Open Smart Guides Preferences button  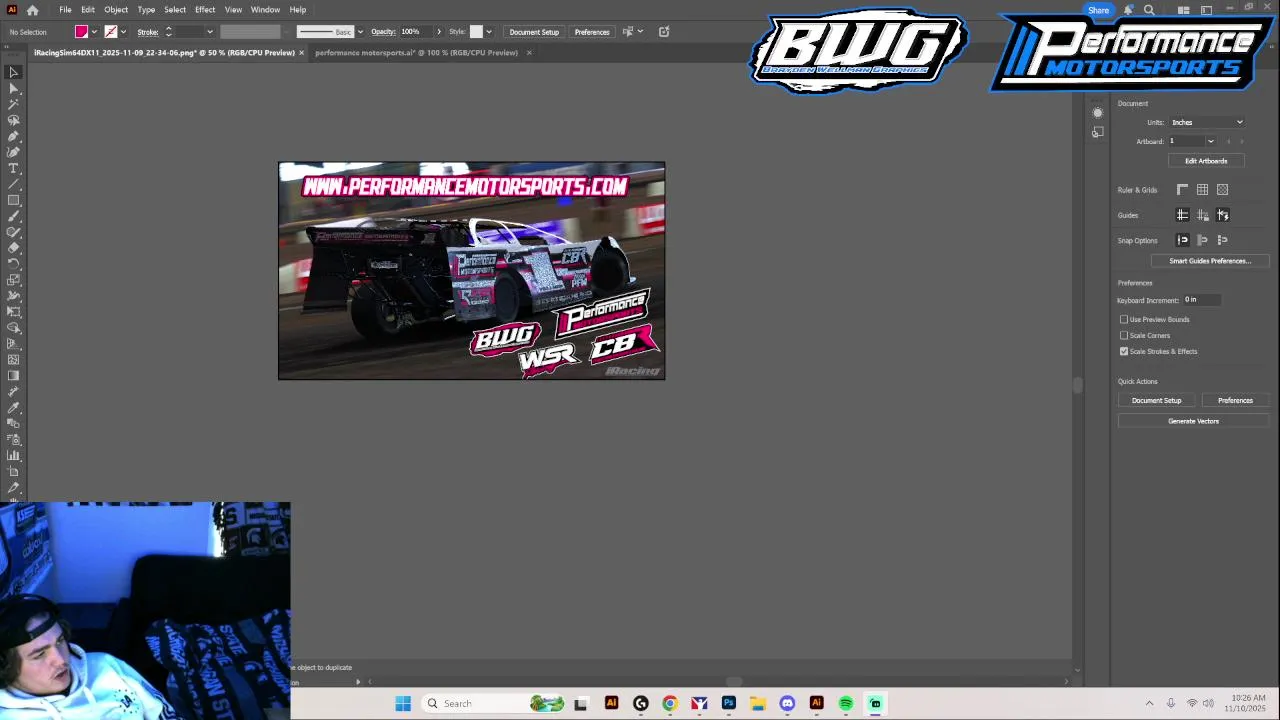[1209, 261]
